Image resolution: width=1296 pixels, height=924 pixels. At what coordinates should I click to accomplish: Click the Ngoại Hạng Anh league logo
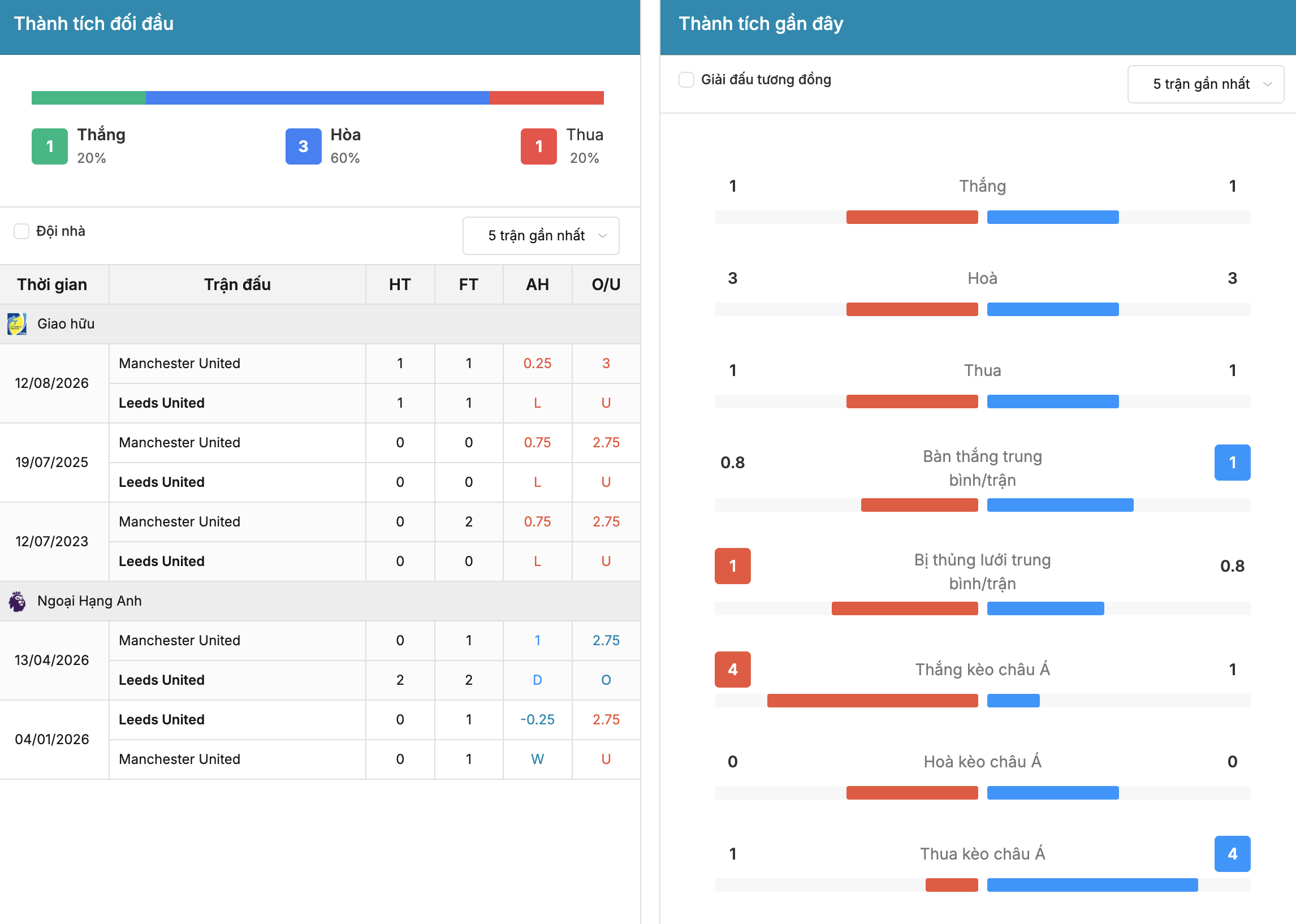point(17,601)
